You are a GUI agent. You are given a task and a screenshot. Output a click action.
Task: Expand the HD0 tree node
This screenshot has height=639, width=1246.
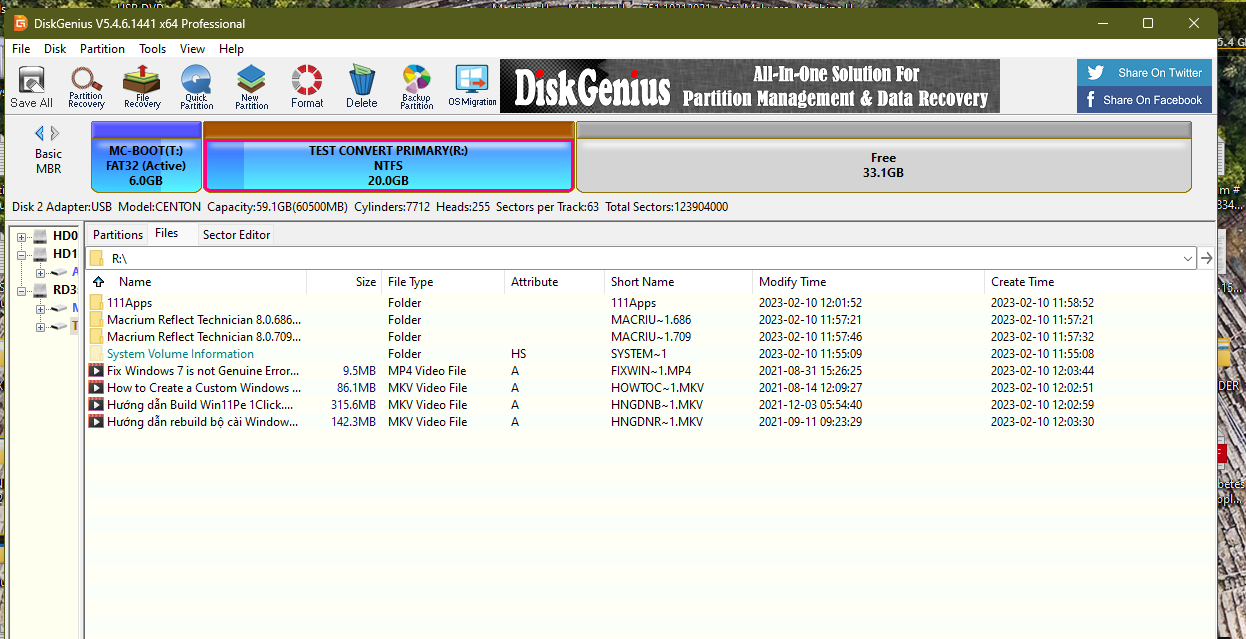pyautogui.click(x=22, y=237)
